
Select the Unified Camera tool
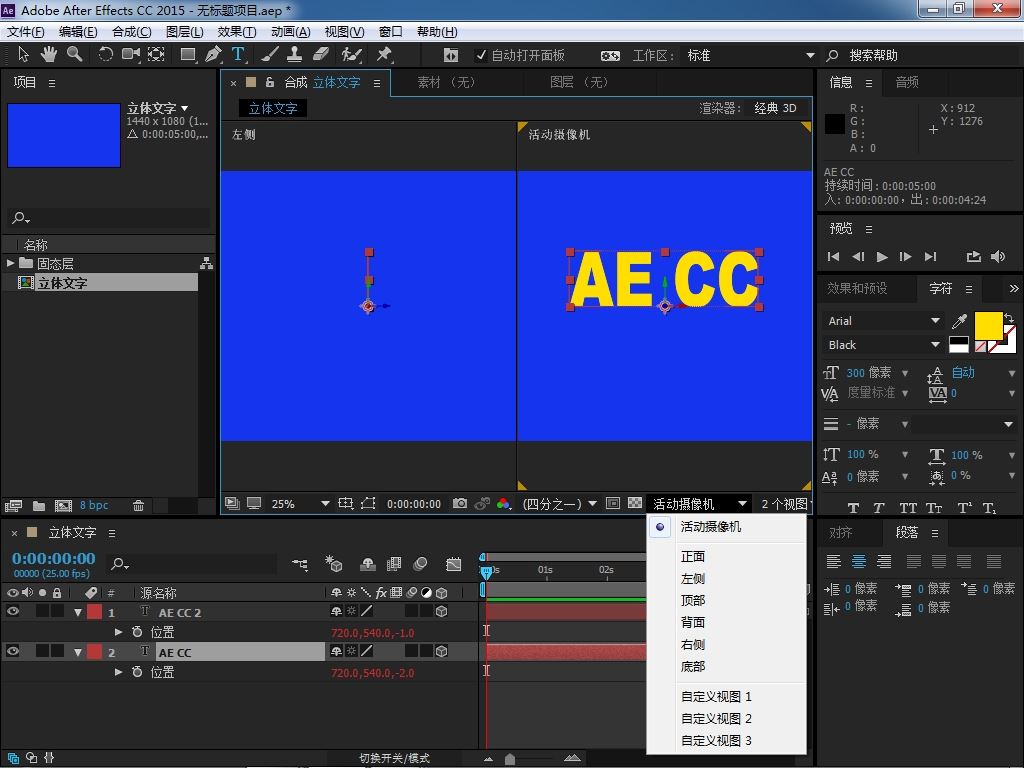[131, 55]
